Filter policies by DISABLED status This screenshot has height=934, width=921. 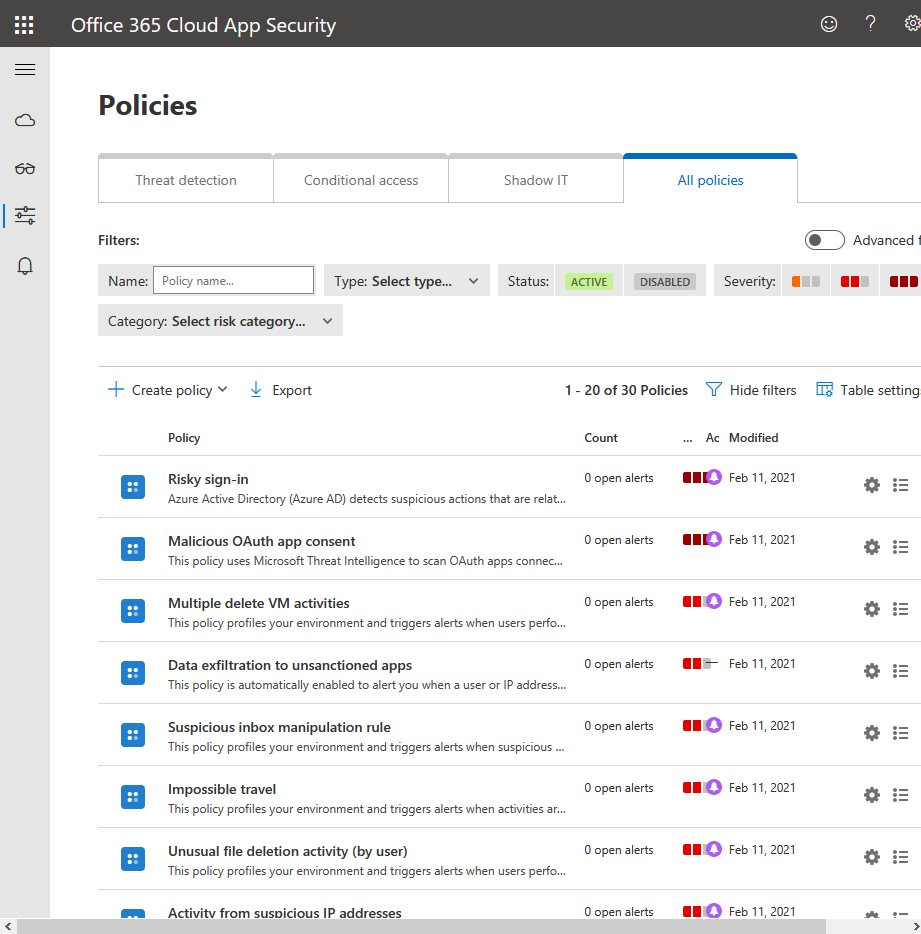click(x=665, y=282)
